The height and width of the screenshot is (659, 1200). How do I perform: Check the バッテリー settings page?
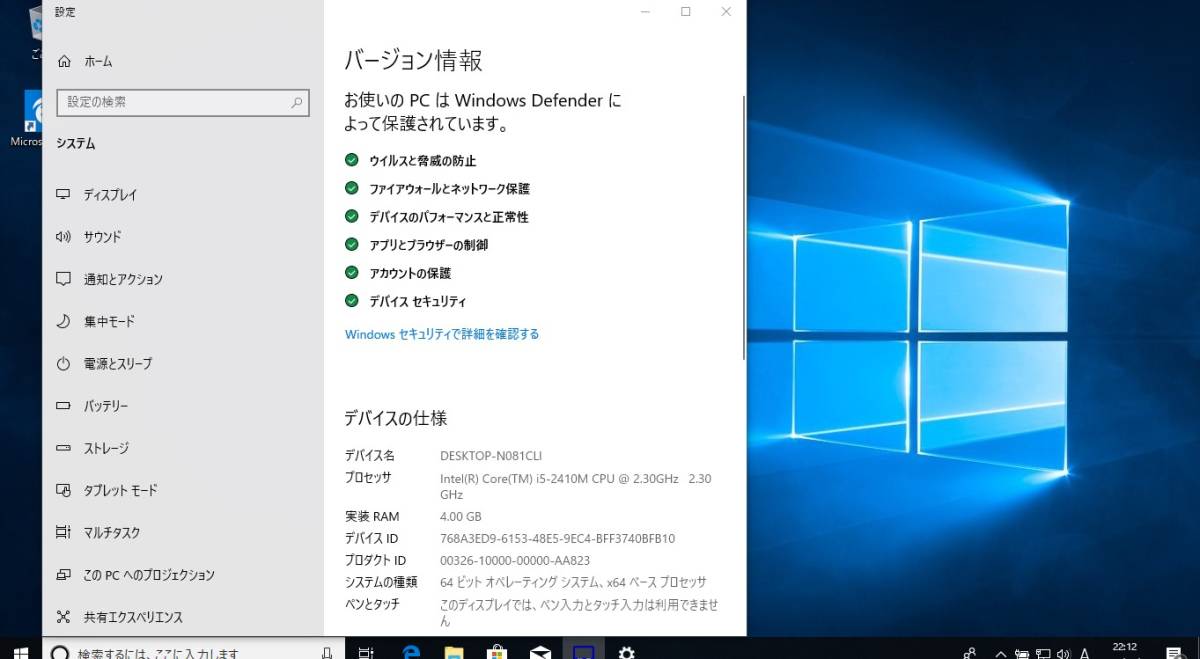(x=100, y=406)
